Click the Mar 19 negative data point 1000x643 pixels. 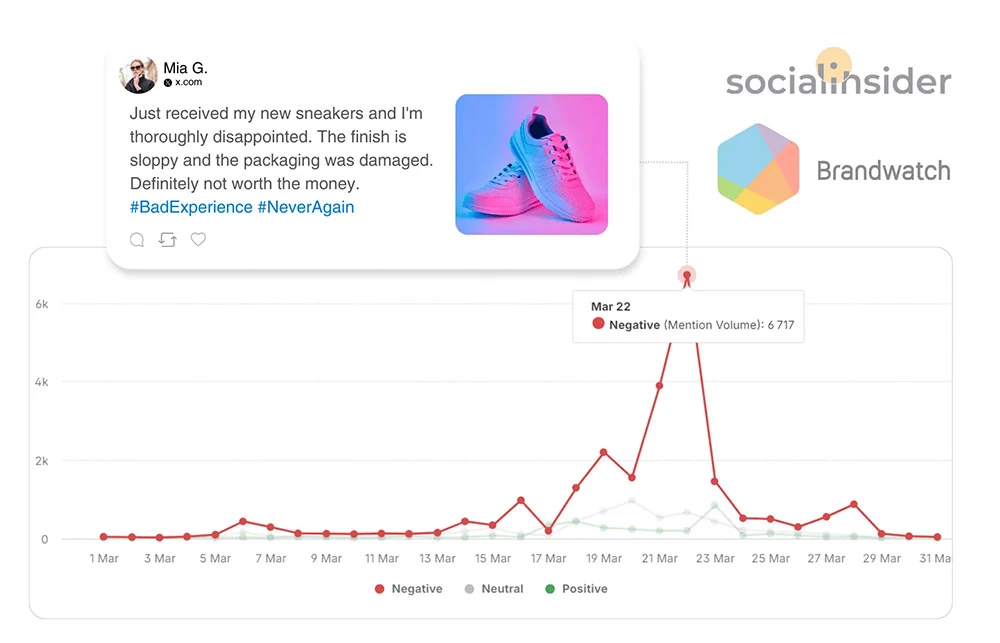pos(604,452)
